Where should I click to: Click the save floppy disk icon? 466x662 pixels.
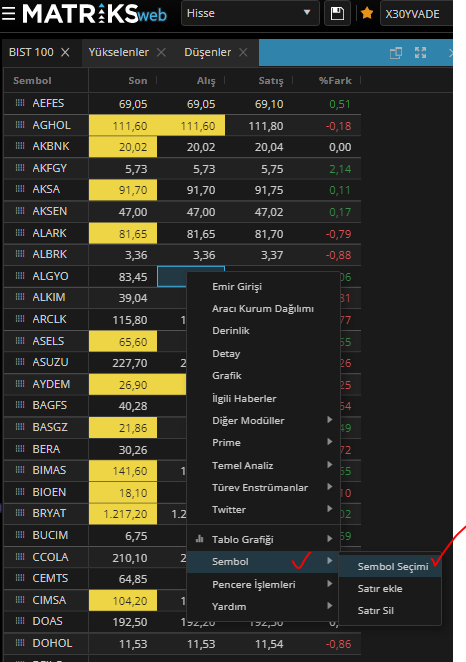coord(337,14)
